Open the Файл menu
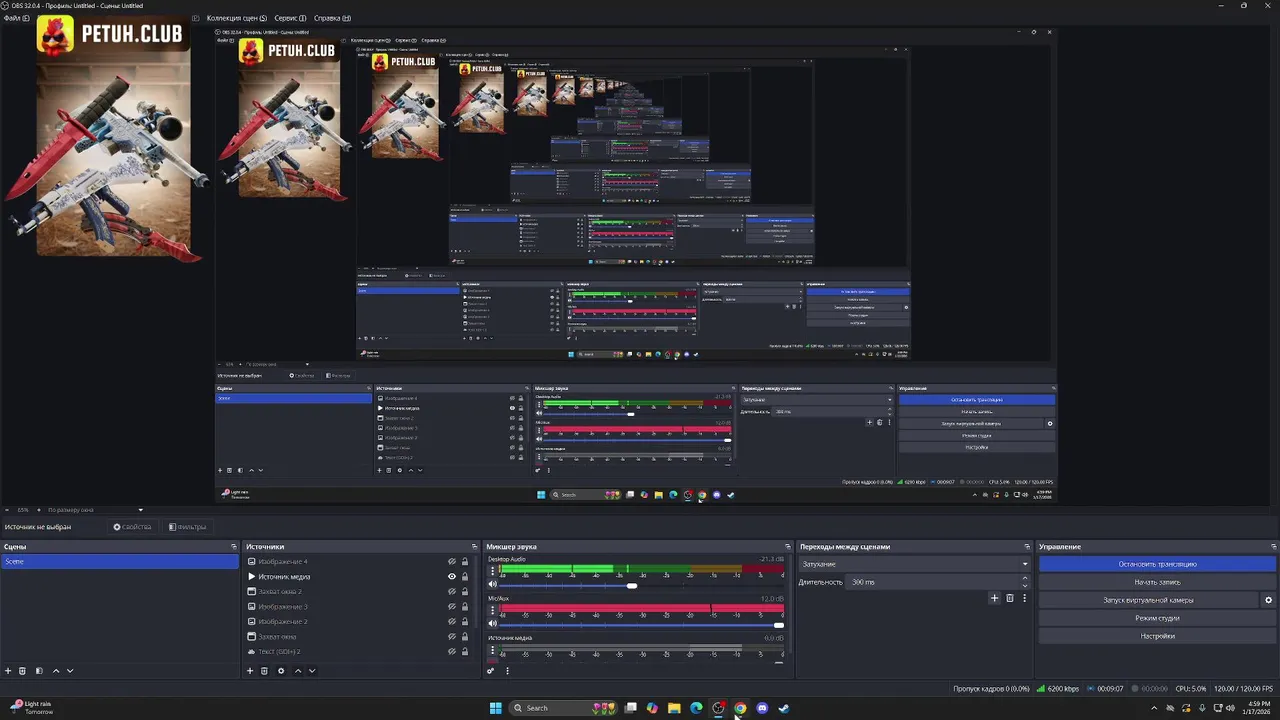The image size is (1280, 720). (15, 18)
